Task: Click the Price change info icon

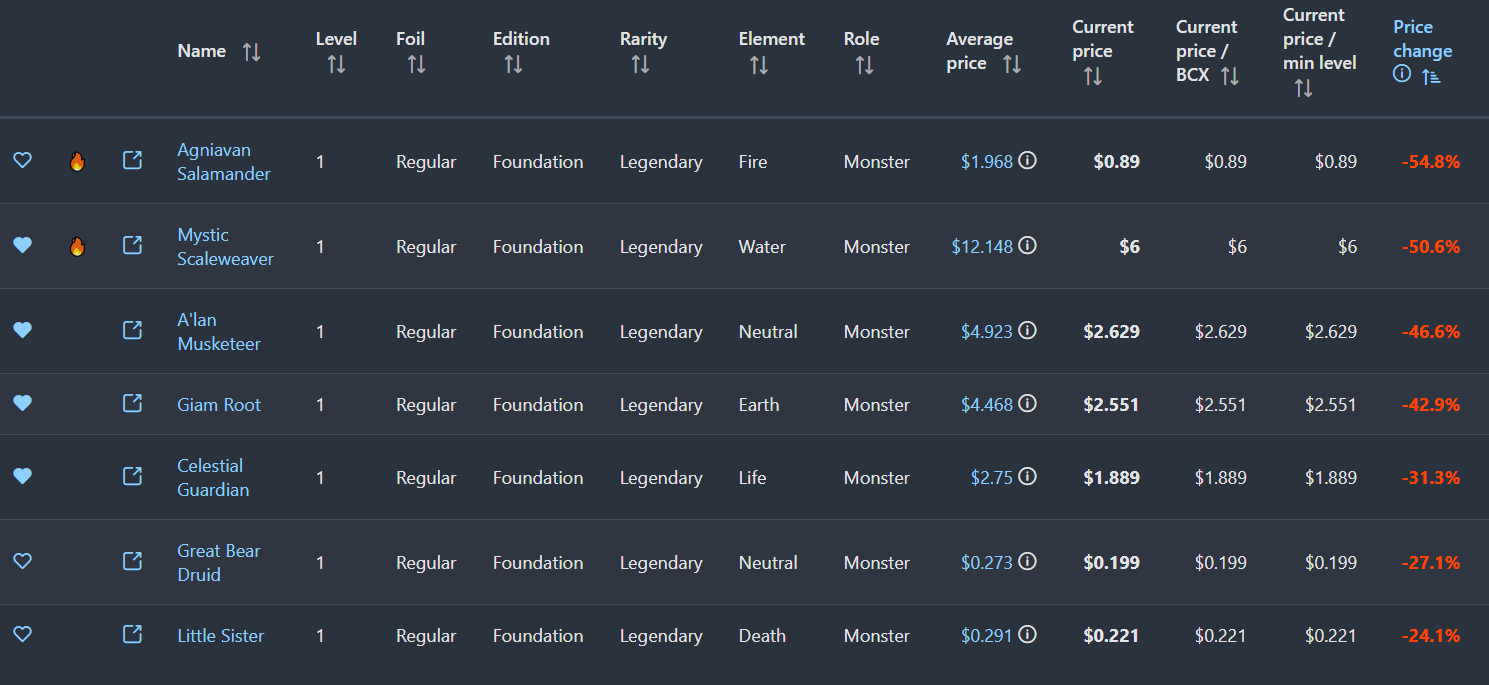Action: (1402, 75)
